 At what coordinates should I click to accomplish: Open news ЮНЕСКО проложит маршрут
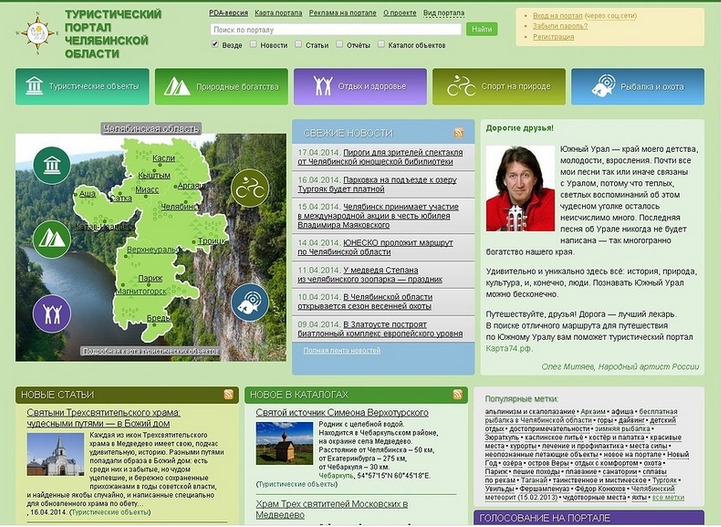point(375,247)
